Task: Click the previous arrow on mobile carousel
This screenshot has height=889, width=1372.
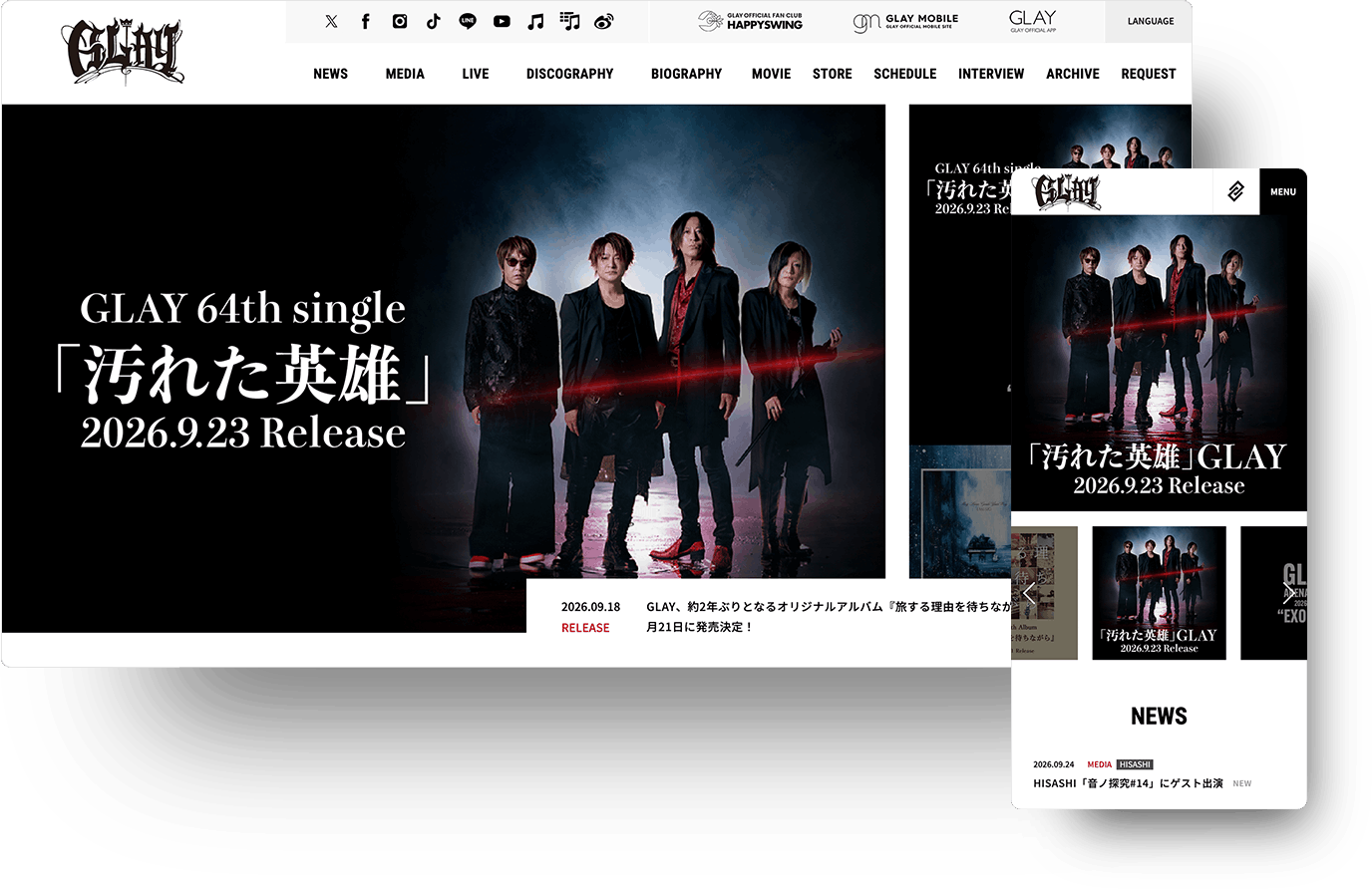Action: click(1029, 593)
